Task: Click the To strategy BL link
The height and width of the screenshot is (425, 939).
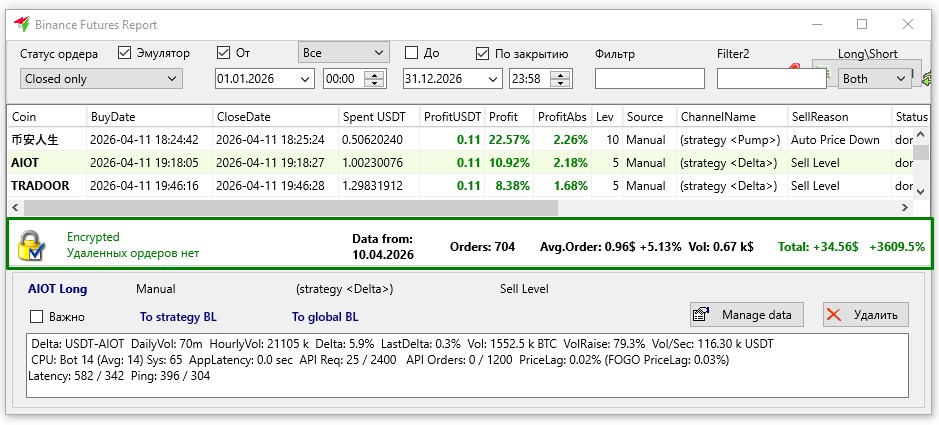Action: [177, 317]
